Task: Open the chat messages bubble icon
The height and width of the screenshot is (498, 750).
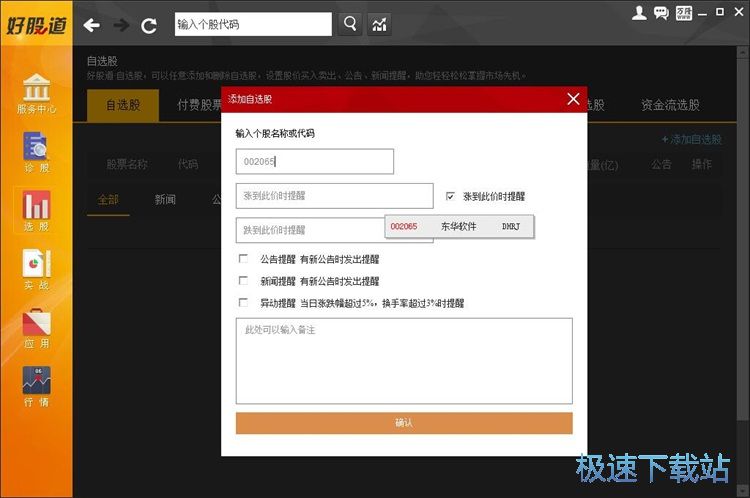Action: [661, 13]
